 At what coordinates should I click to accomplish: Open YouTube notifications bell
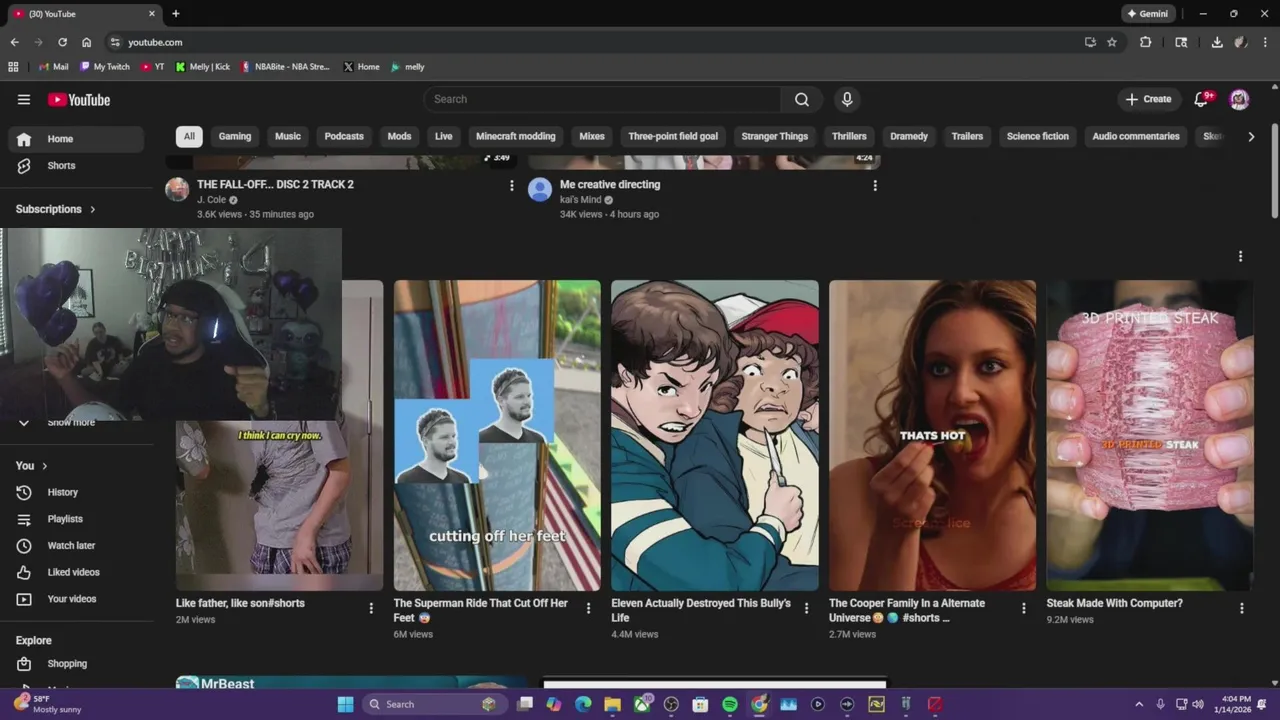pos(1202,99)
